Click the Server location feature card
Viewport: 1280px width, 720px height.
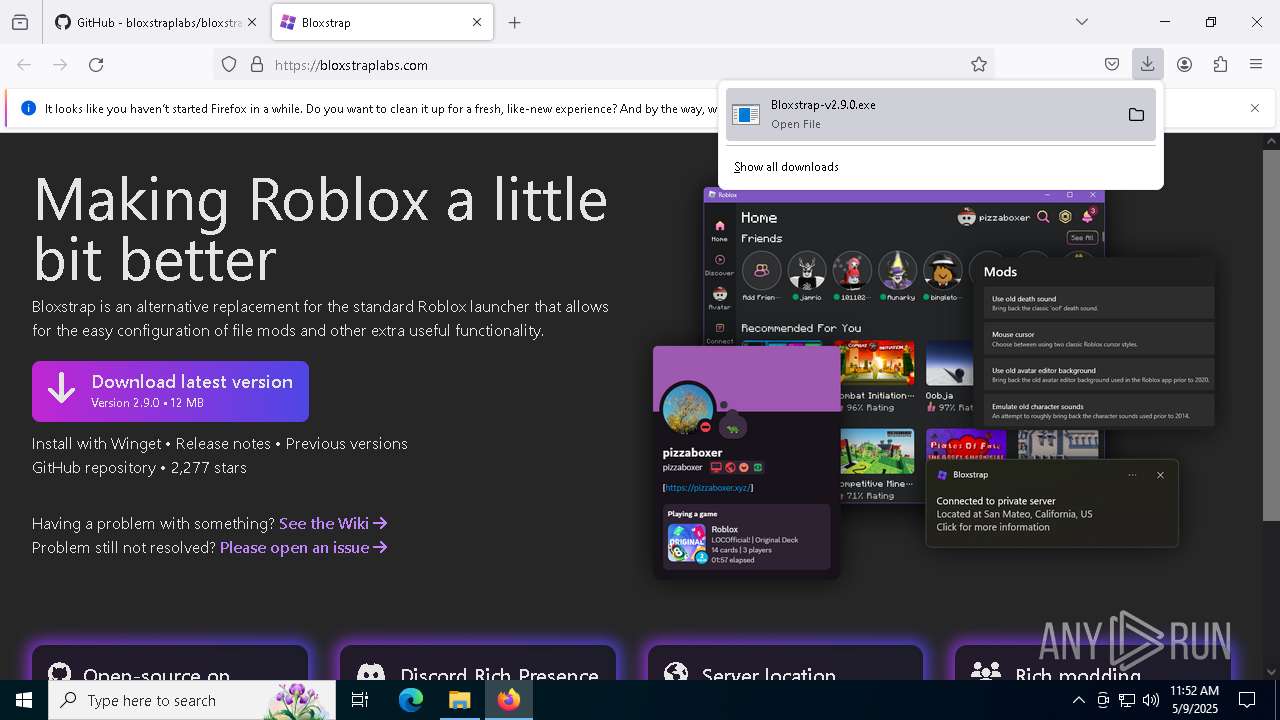tap(786, 663)
